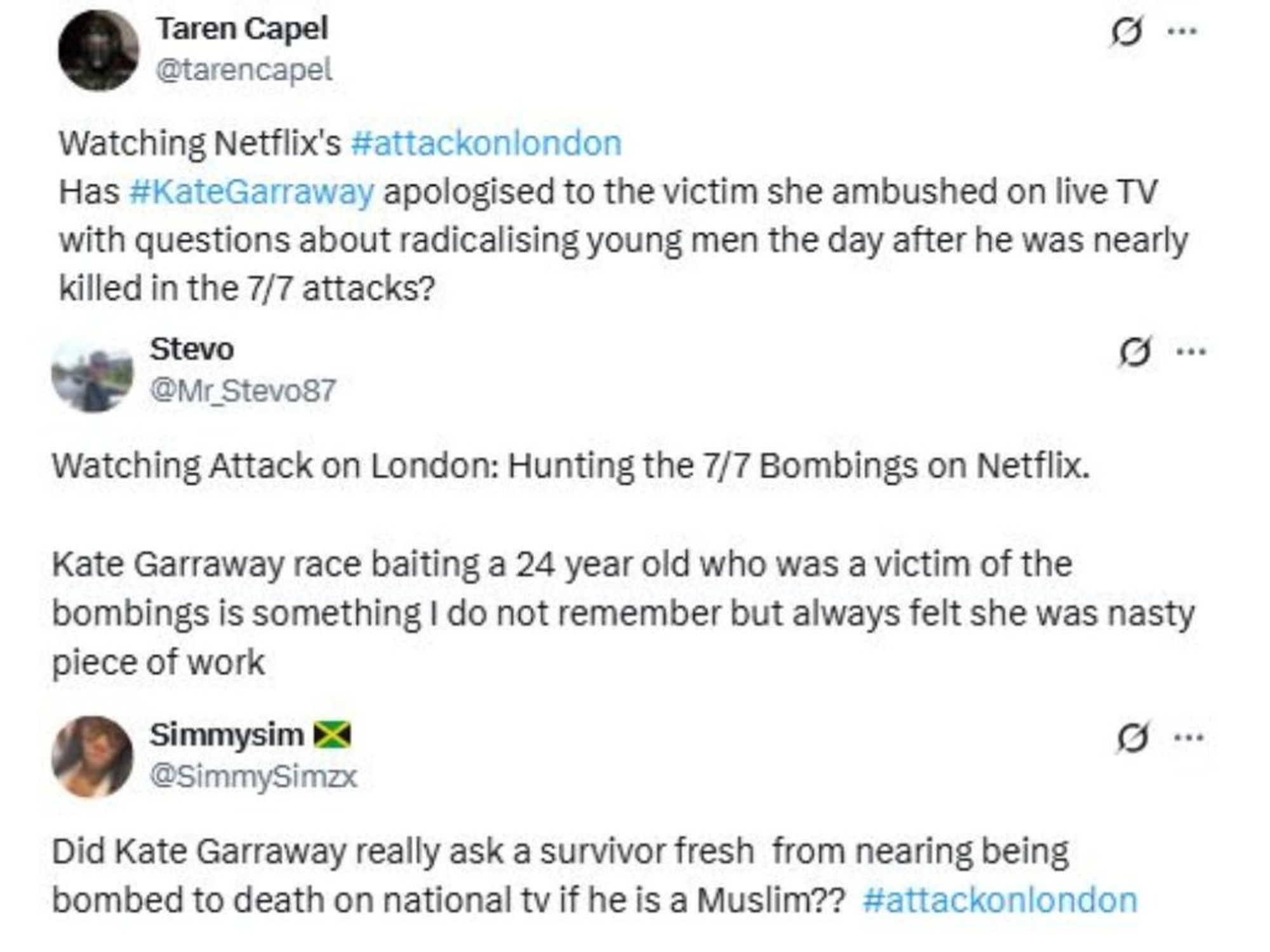
Task: Click the @tarencapel handle
Action: 244,69
